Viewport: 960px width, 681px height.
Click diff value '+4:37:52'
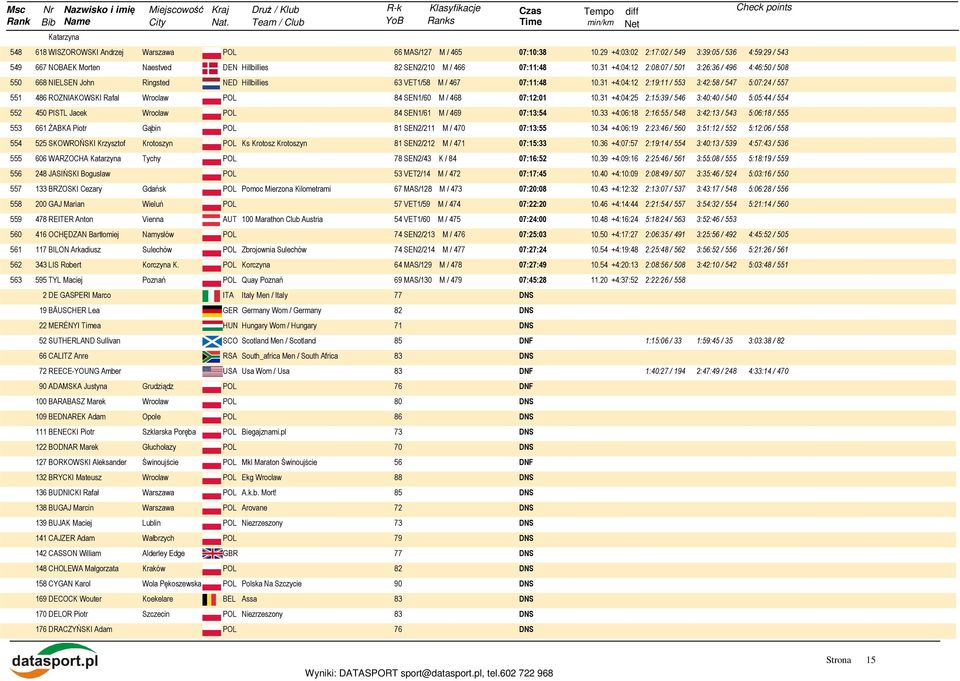(624, 280)
